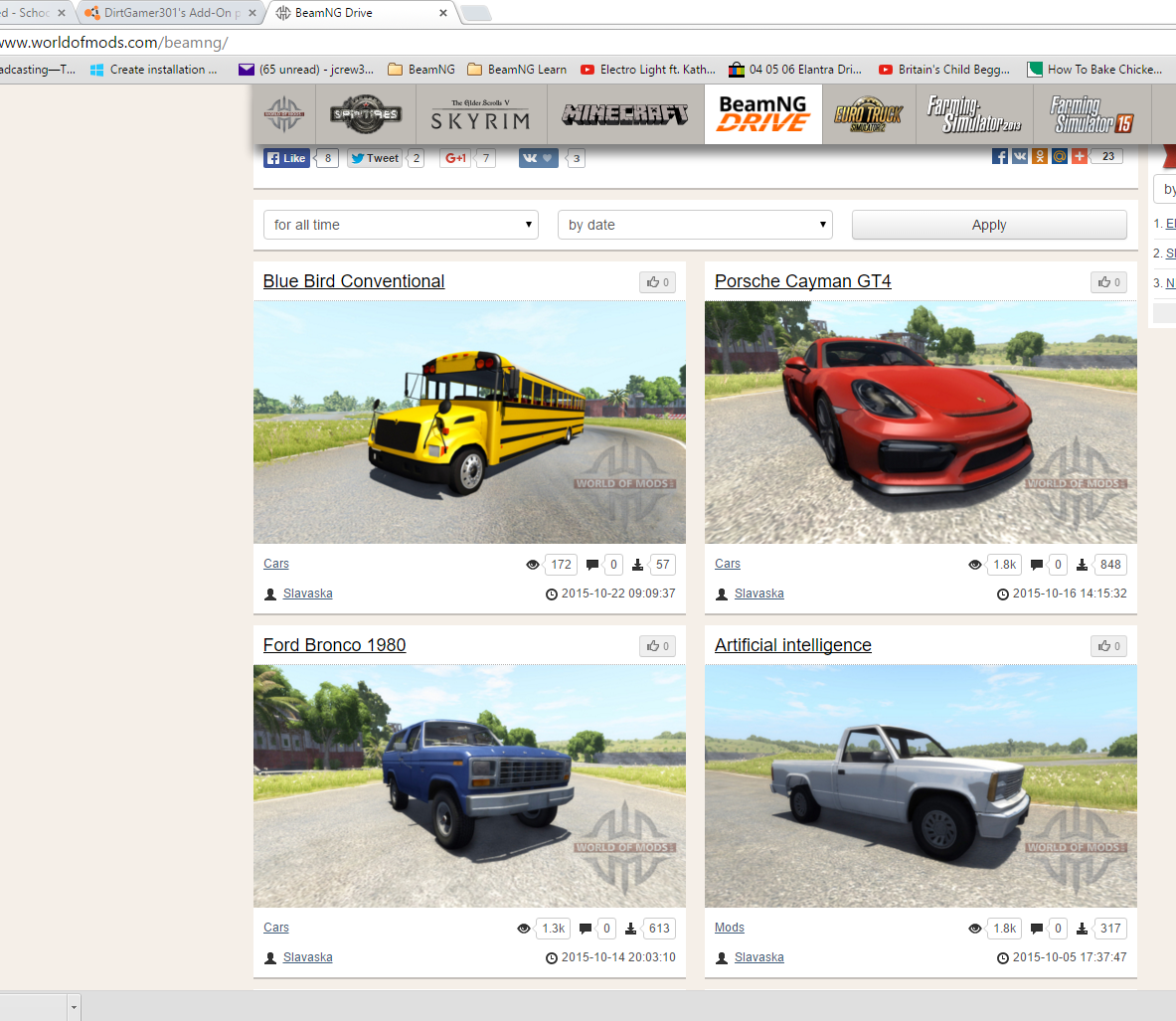
Task: Click the address bar URL
Action: pyautogui.click(x=114, y=42)
